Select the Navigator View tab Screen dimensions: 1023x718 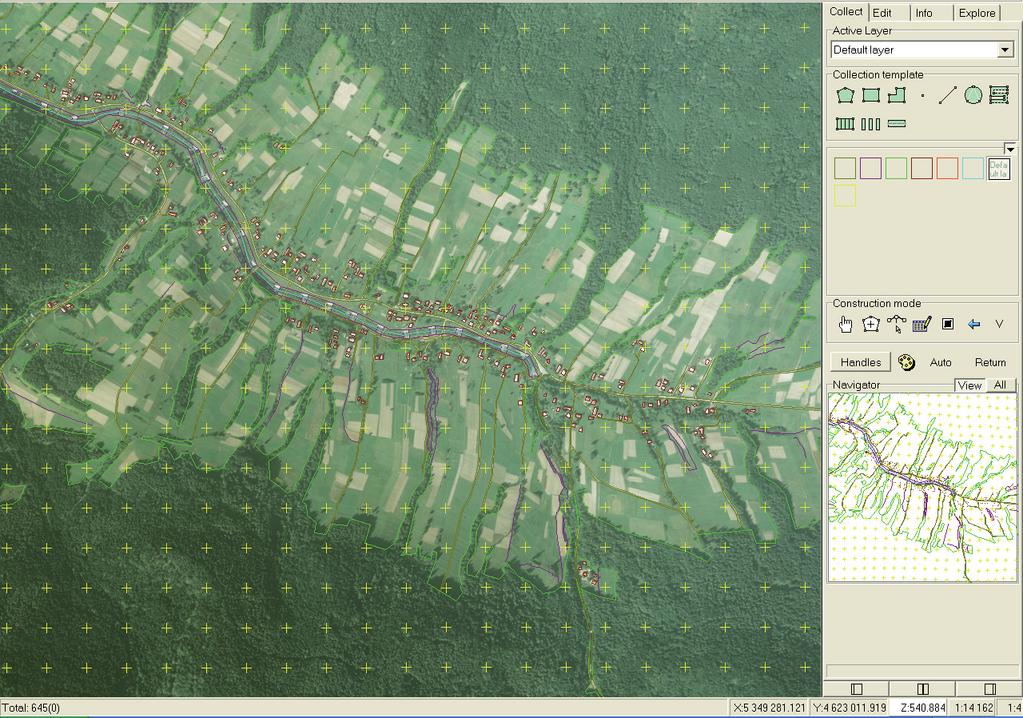point(970,385)
